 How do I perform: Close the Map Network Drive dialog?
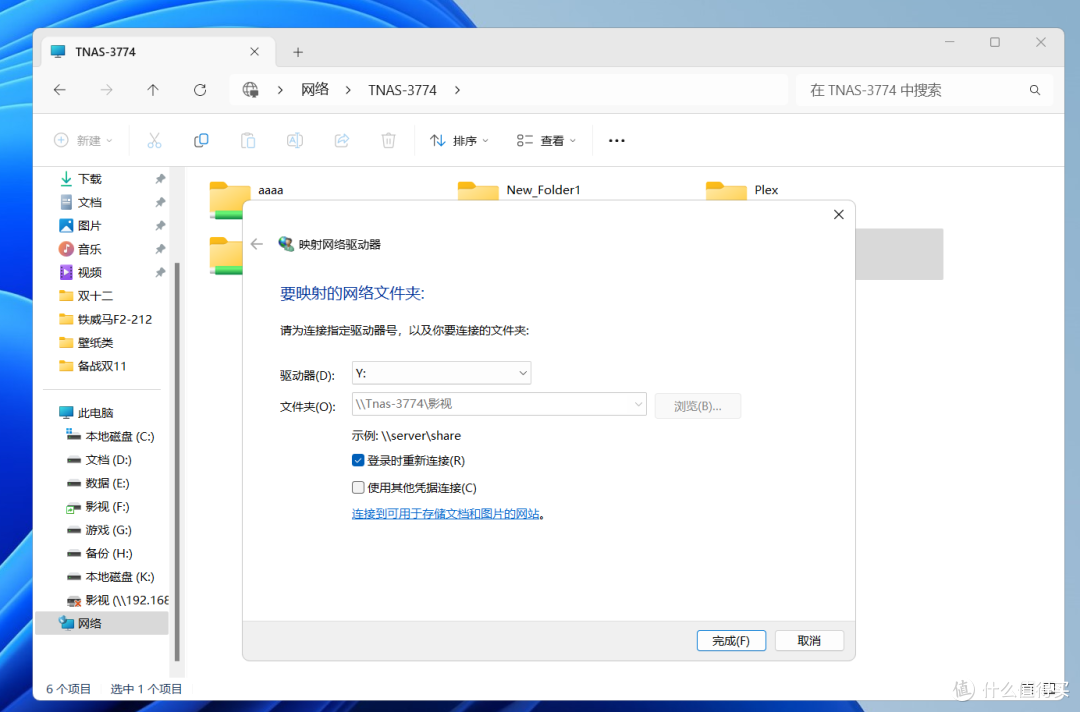pos(838,215)
